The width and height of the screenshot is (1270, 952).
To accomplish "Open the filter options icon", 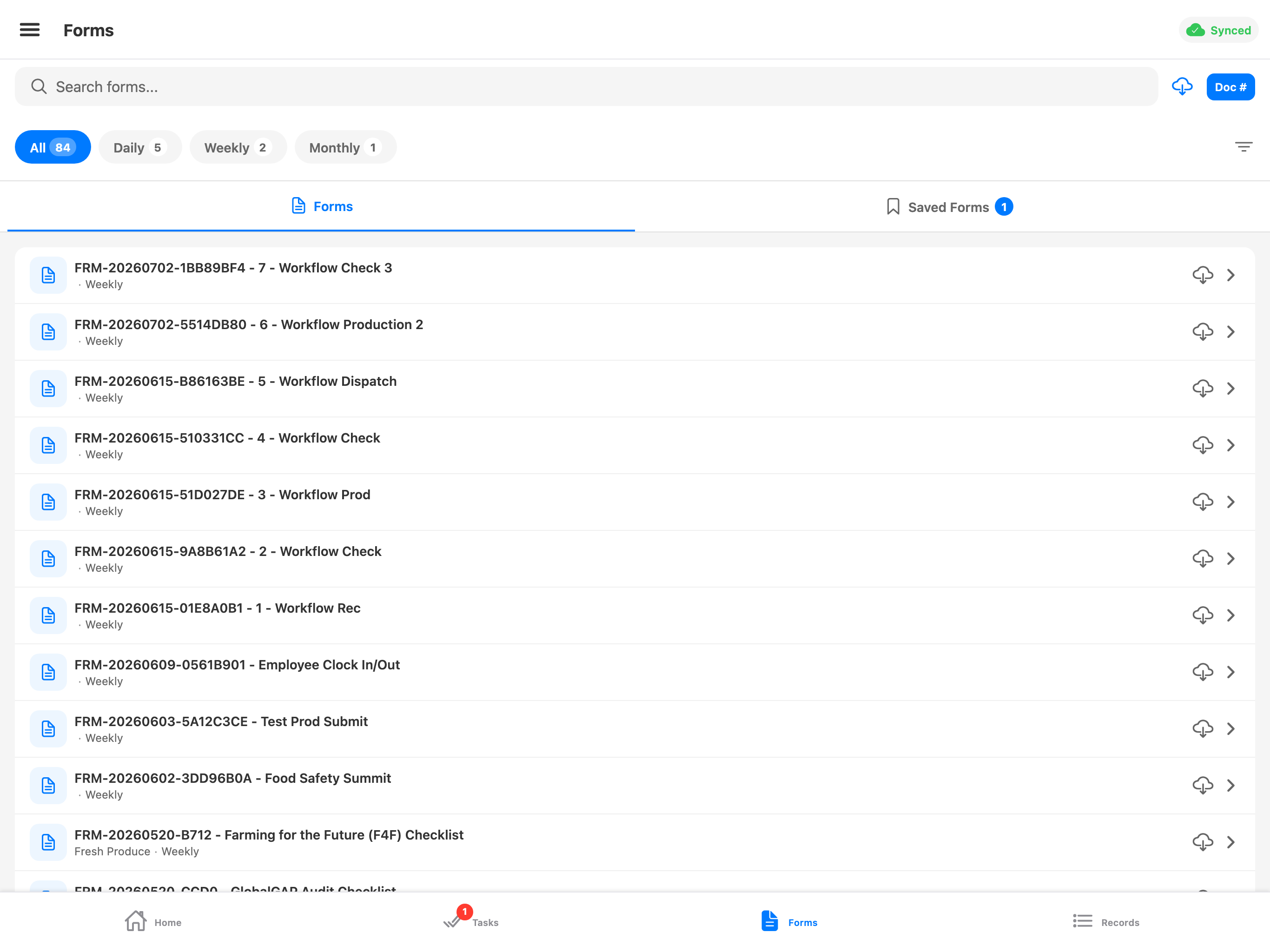I will pyautogui.click(x=1244, y=147).
